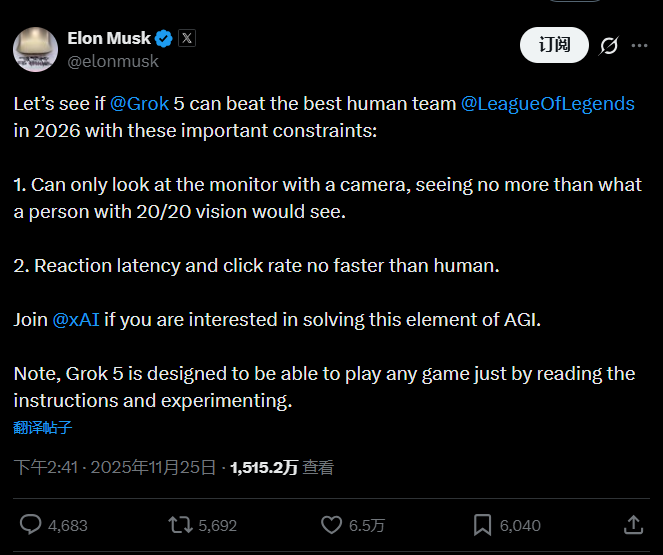This screenshot has width=663, height=555.
Task: Click the share upload icon
Action: [x=633, y=525]
